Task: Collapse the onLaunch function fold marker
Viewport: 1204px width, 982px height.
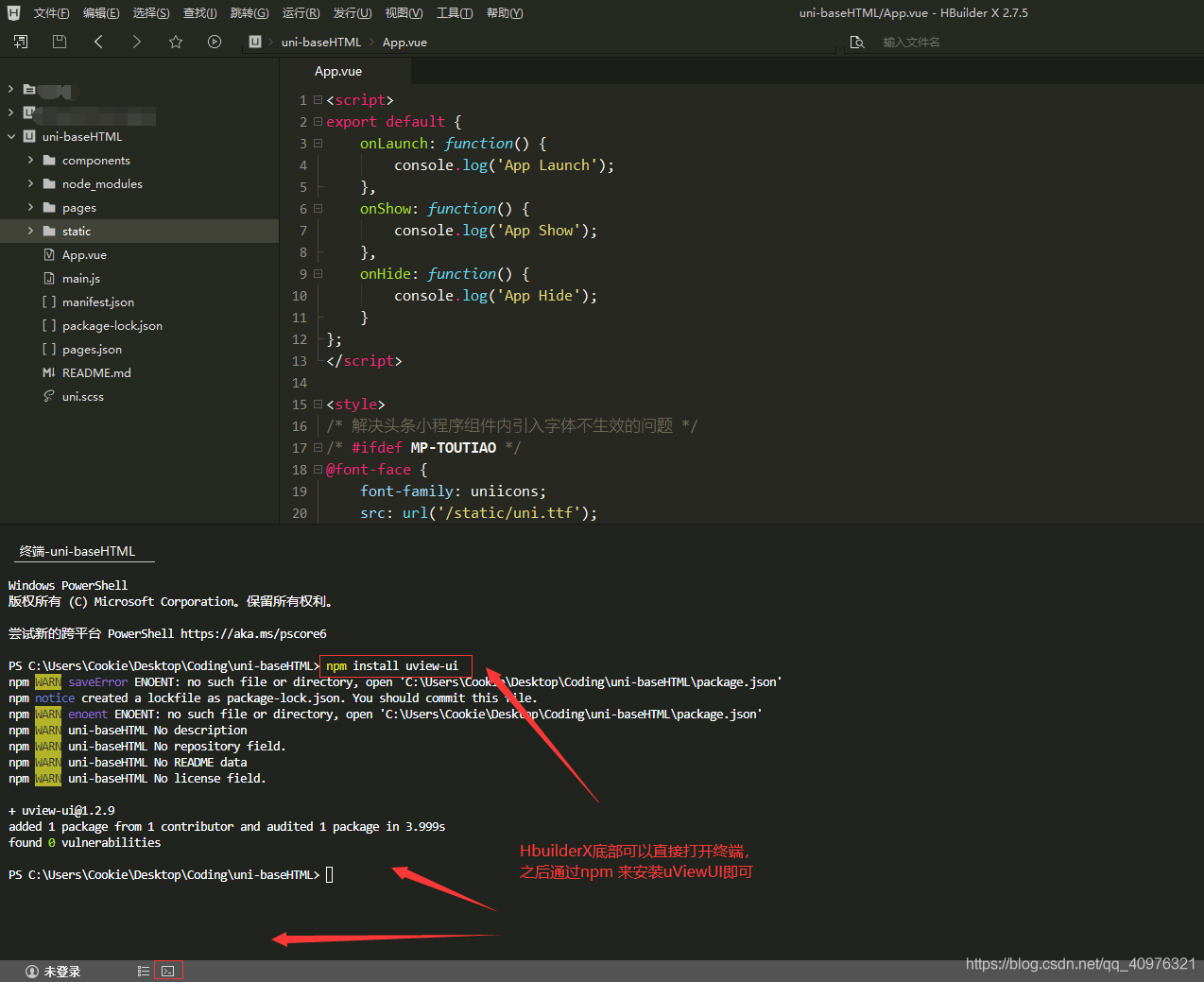Action: 316,143
